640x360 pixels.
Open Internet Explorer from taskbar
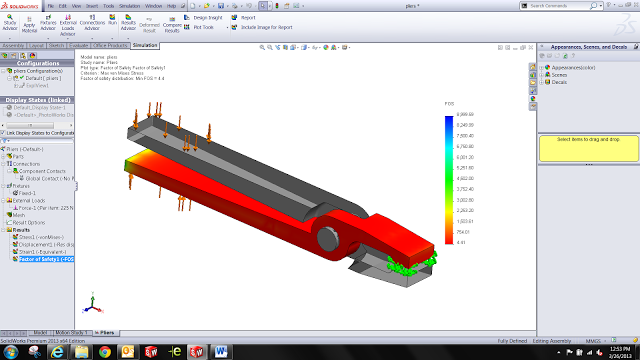(x=57, y=352)
